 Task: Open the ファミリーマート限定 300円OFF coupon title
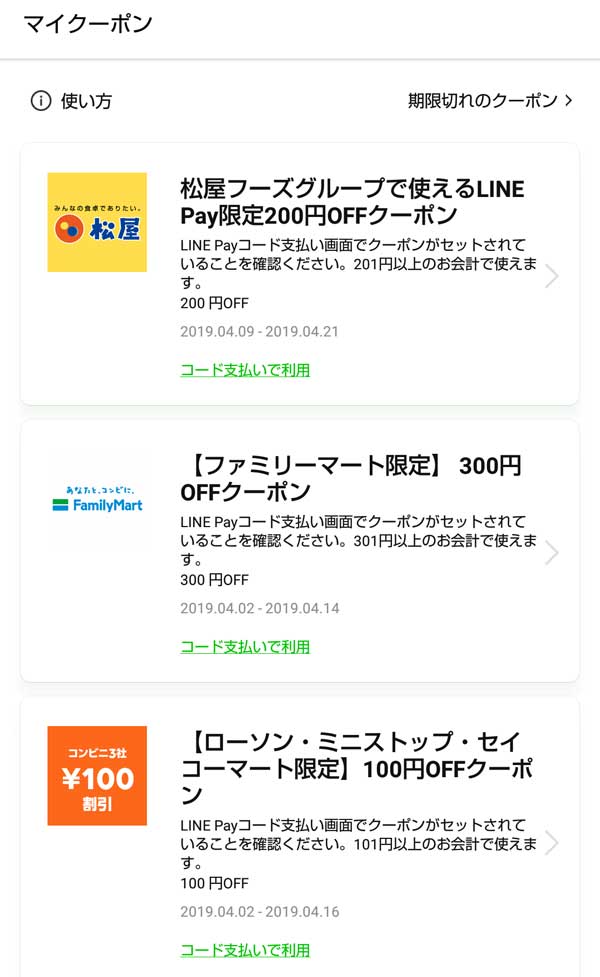(350, 478)
